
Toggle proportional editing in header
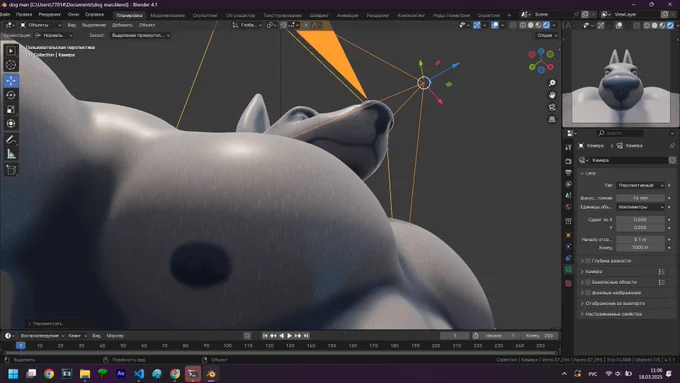pyautogui.click(x=306, y=25)
